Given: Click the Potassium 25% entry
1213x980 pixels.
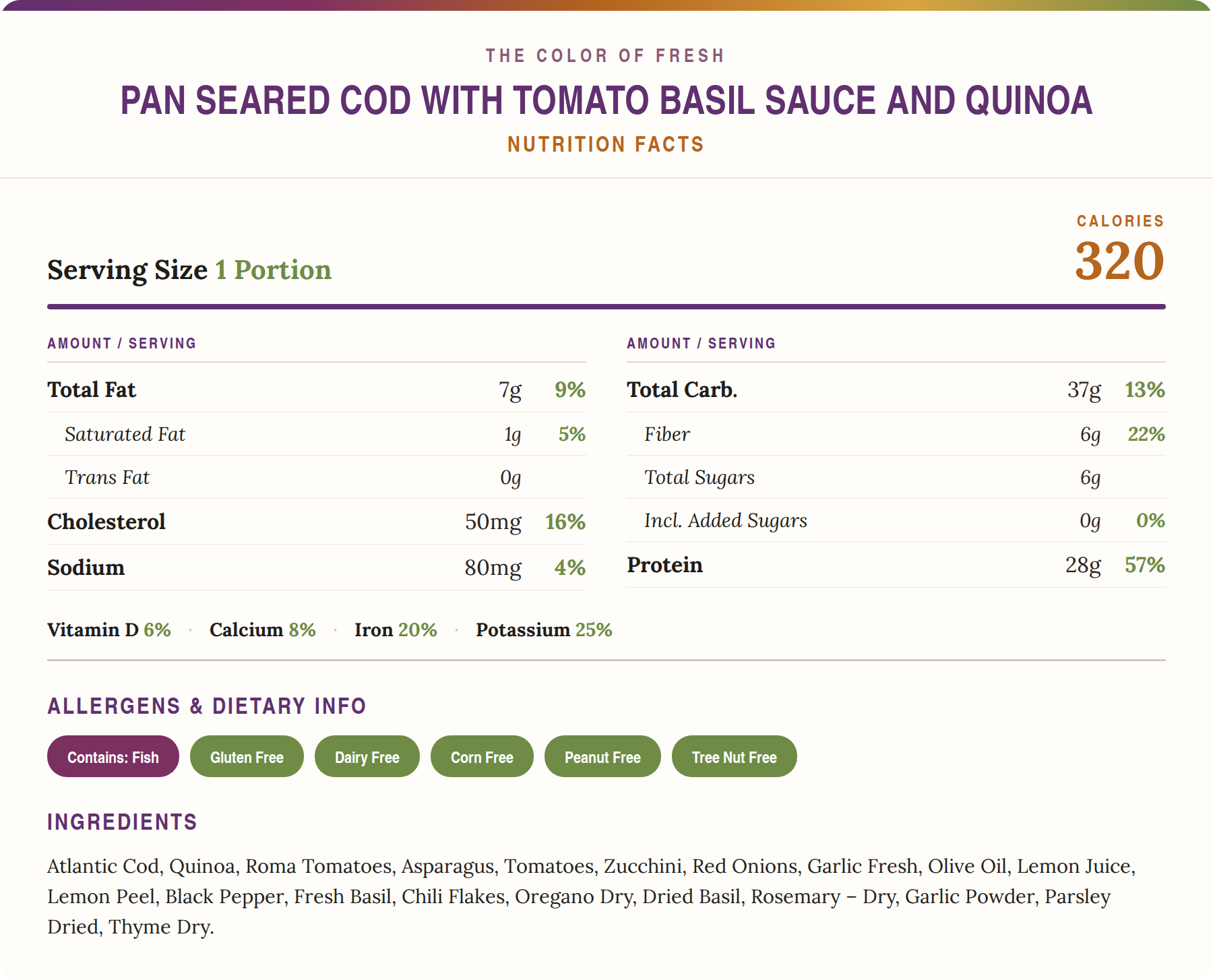Looking at the screenshot, I should 544,630.
